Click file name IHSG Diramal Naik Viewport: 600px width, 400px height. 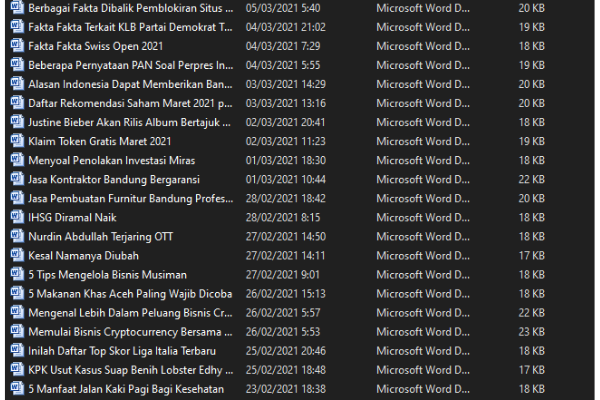click(72, 218)
